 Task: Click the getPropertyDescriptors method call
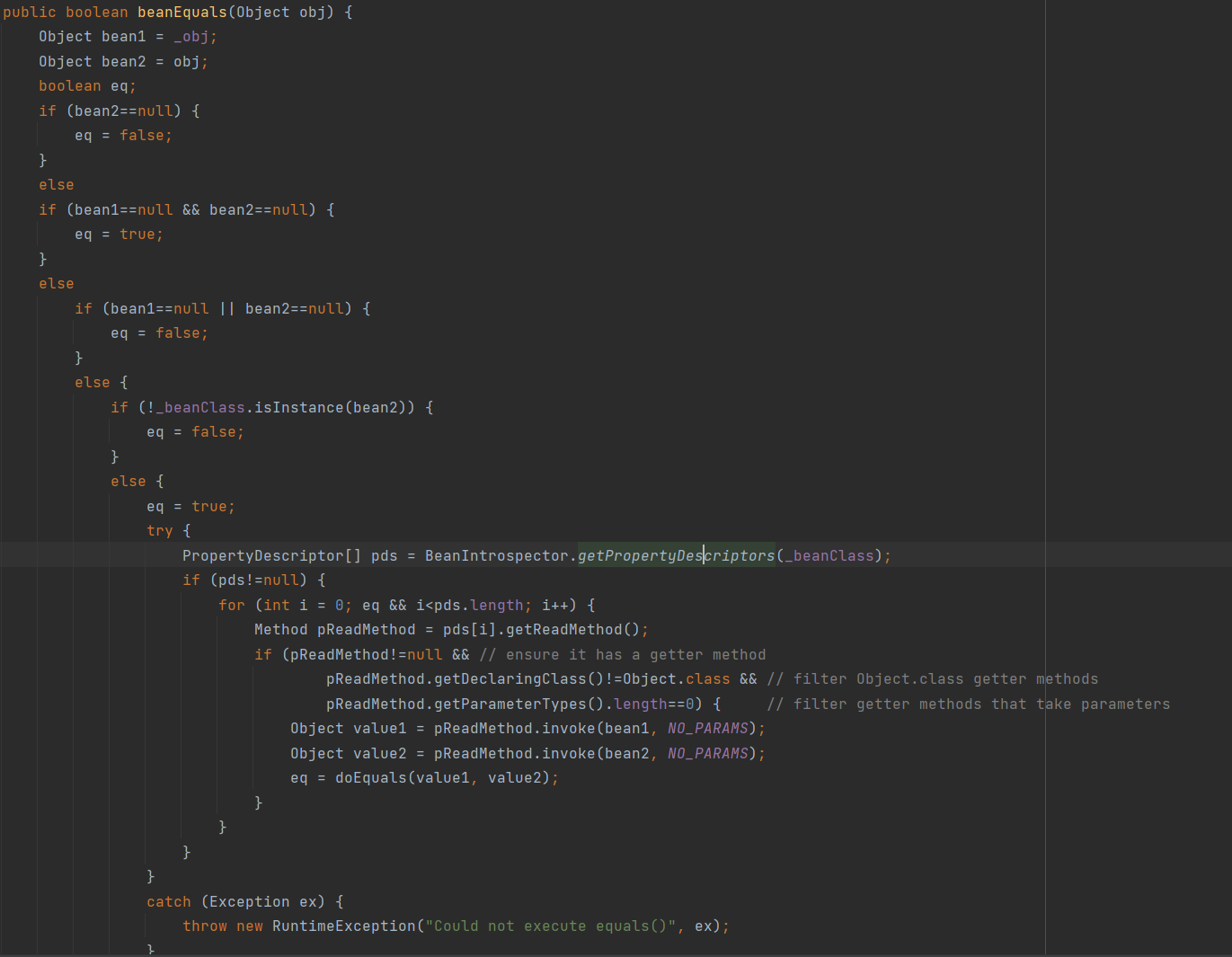(x=676, y=555)
